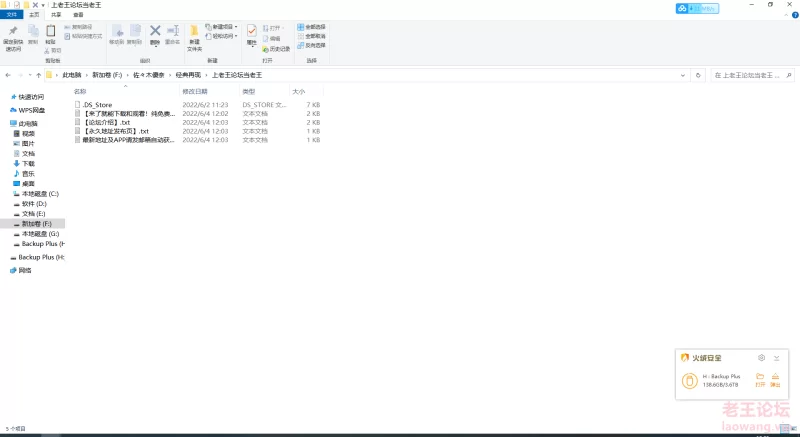The width and height of the screenshot is (800, 437).
Task: Click the Move to (移动到) icon
Action: tap(117, 35)
